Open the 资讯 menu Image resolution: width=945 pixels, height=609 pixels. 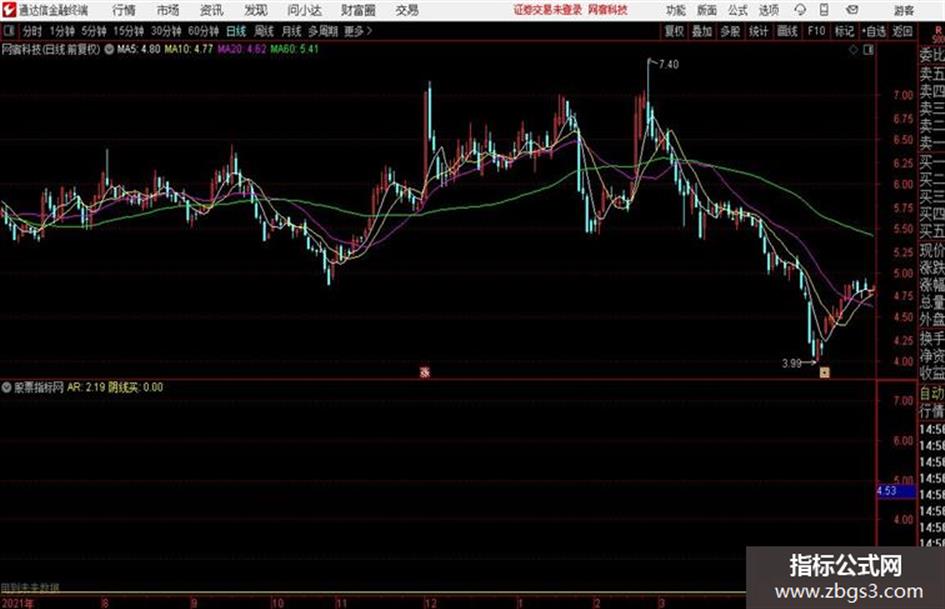coord(212,10)
